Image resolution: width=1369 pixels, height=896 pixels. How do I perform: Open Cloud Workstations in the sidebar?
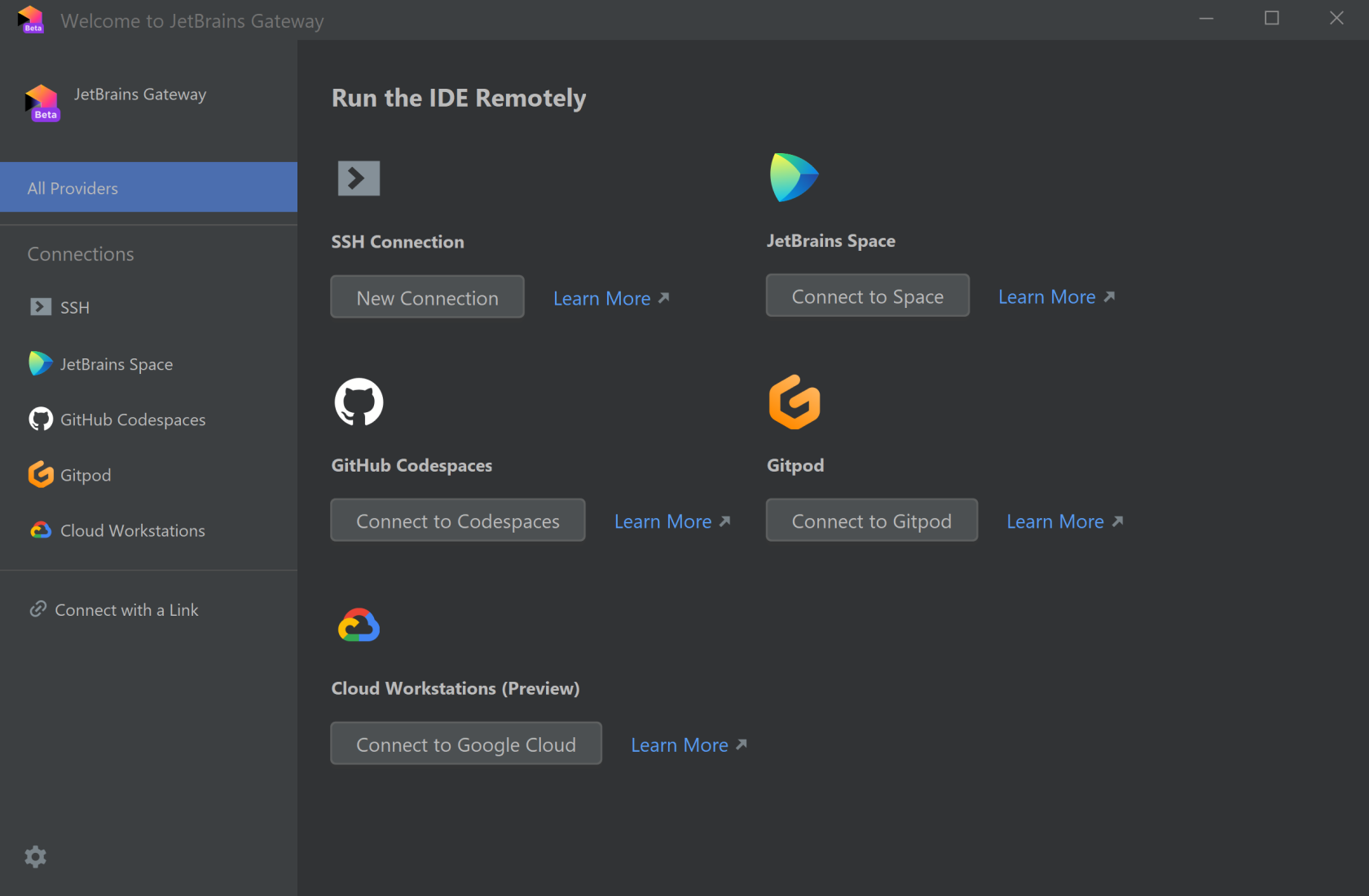[x=132, y=530]
